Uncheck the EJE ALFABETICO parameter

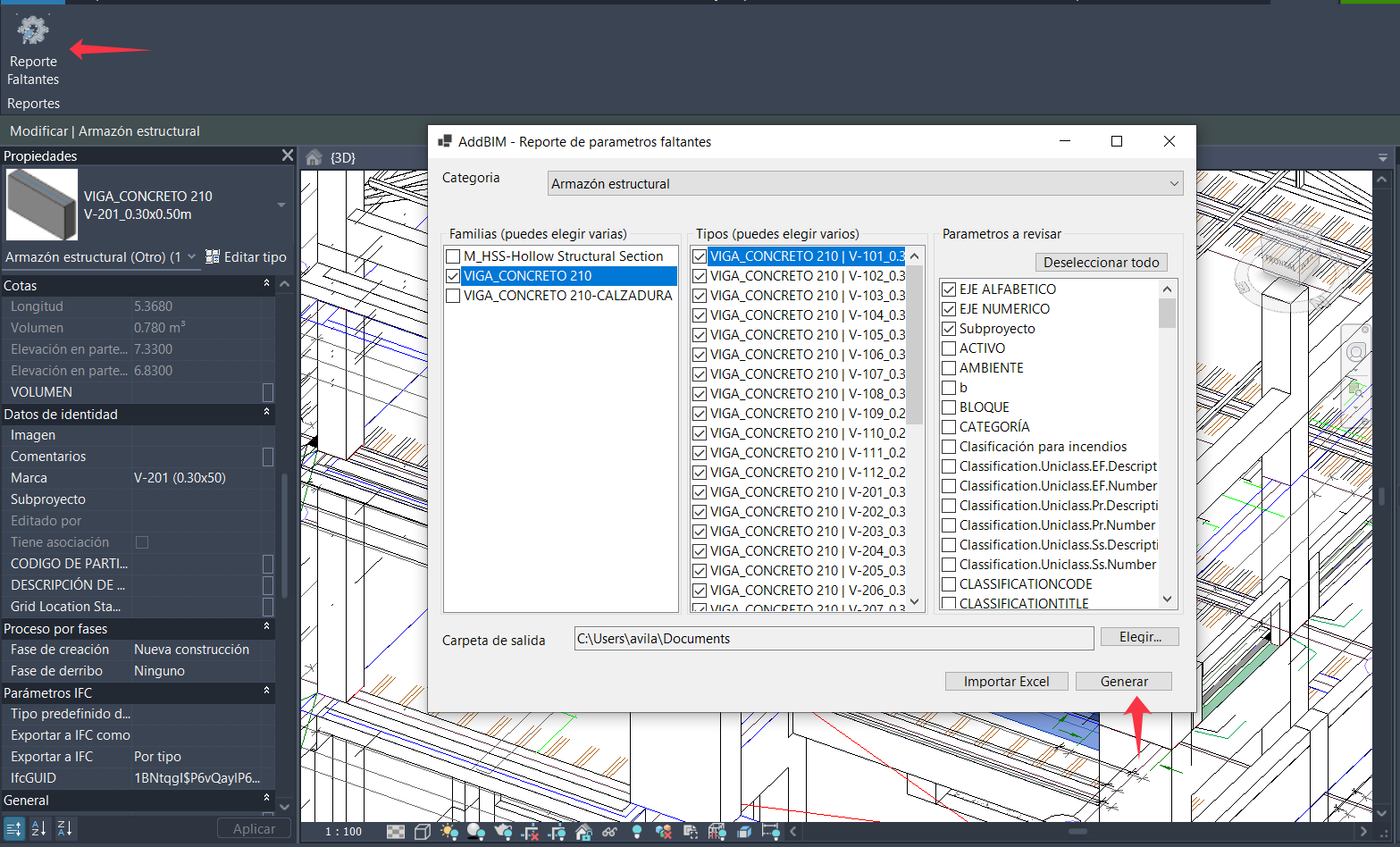pyautogui.click(x=949, y=289)
